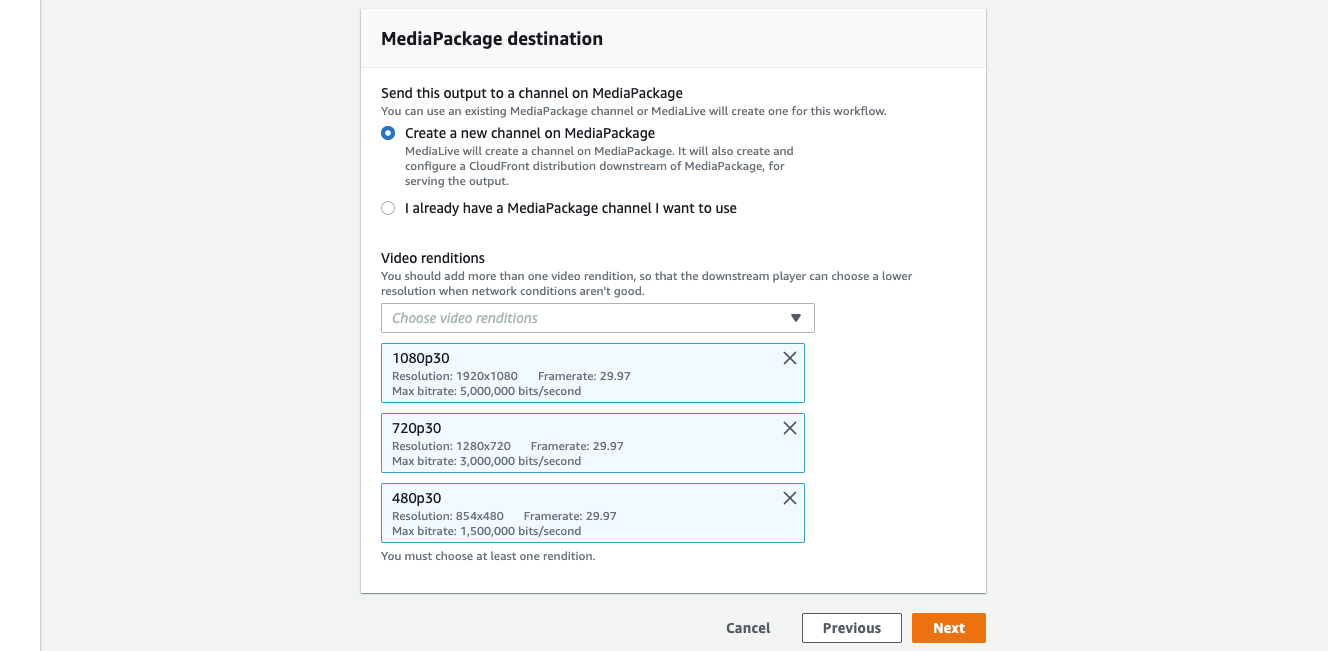
Task: Choose 'I already have a MediaPackage channel' radio
Action: pos(388,208)
